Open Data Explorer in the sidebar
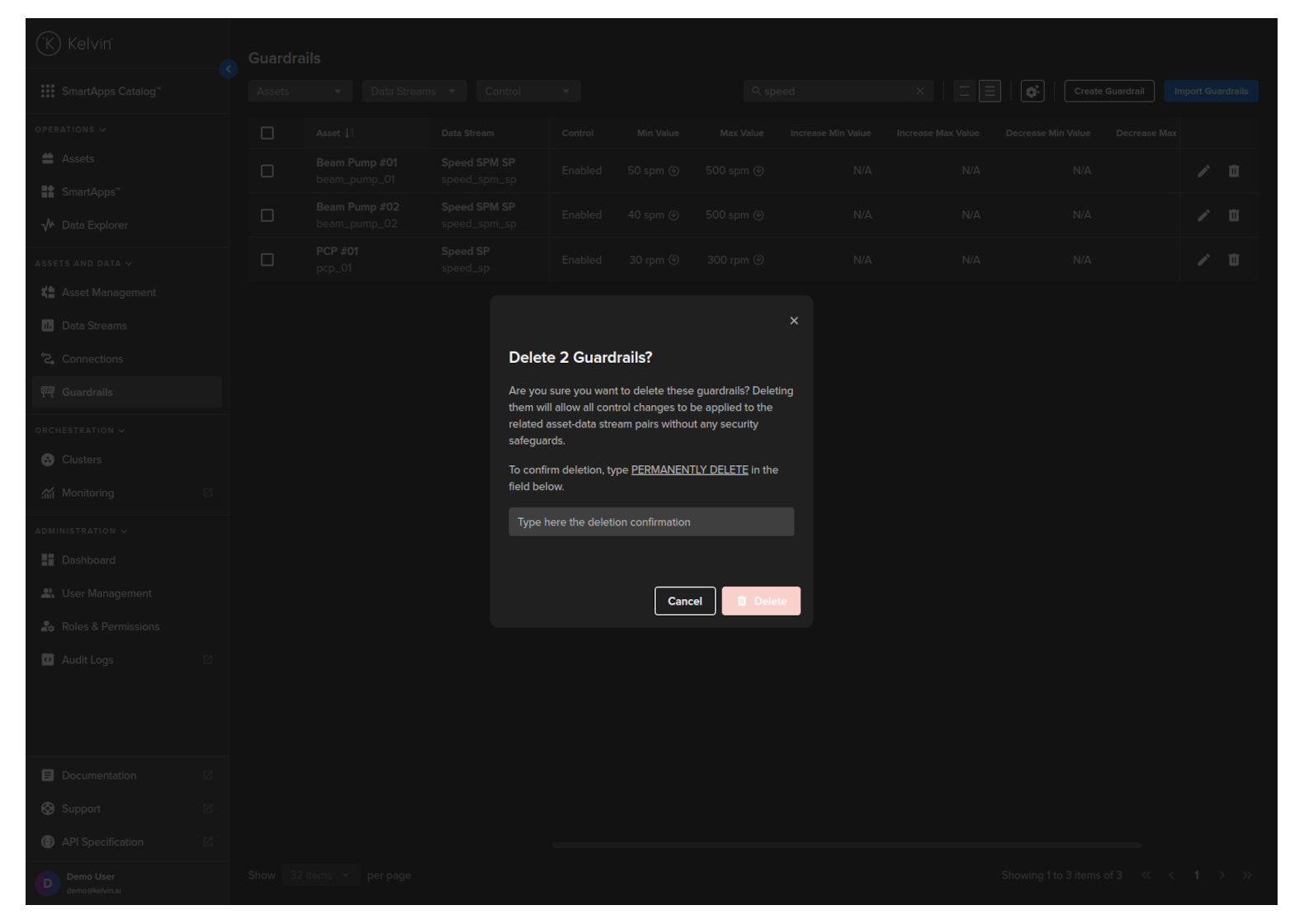Screen dimensions: 1304x924 point(94,225)
